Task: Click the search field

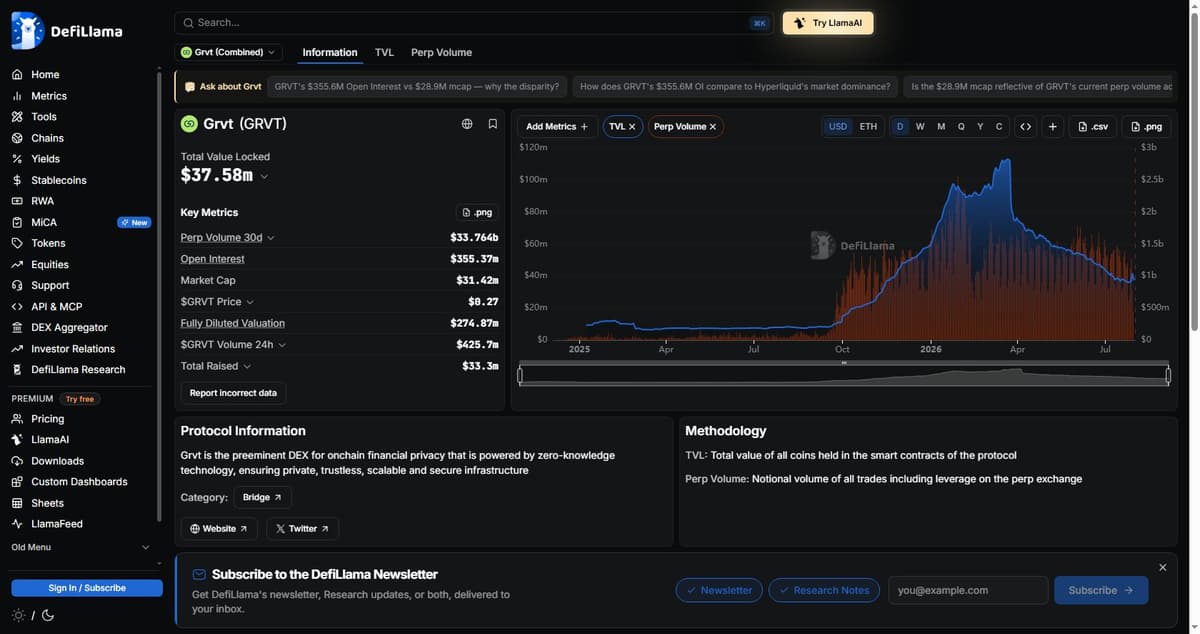Action: 474,23
